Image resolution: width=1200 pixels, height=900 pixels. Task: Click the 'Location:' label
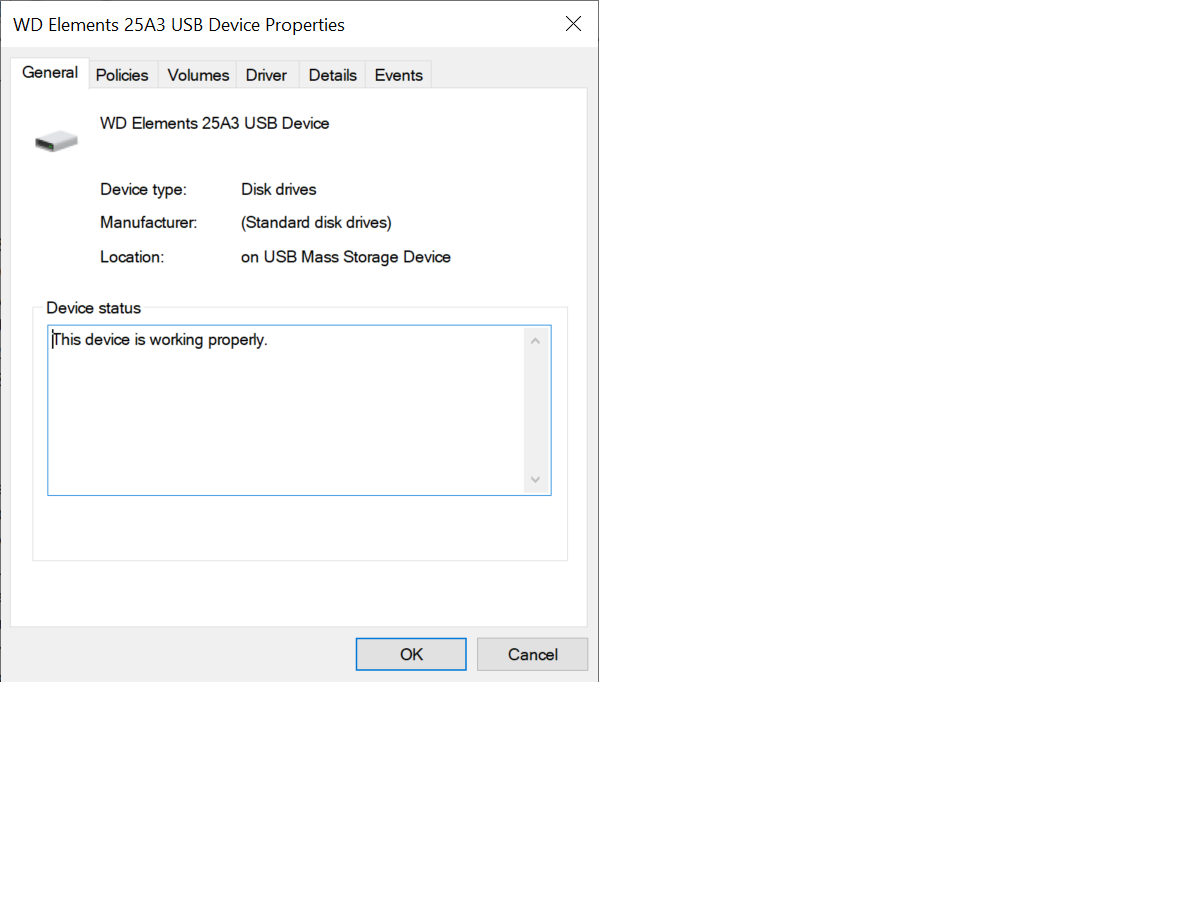tap(132, 257)
